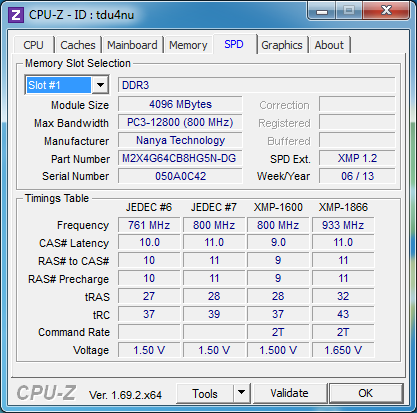The height and width of the screenshot is (413, 417).
Task: Select the Nanya Technology manufacturer field
Action: tap(180, 140)
